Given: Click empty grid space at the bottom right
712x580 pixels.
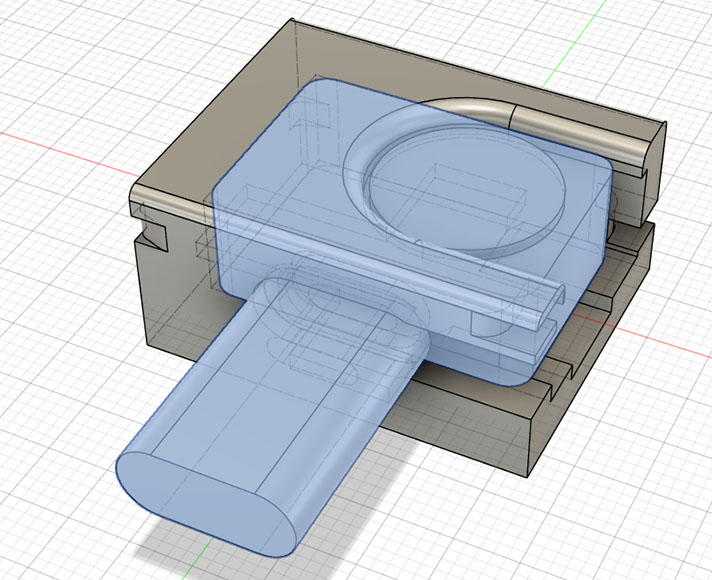Looking at the screenshot, I should point(620,510).
